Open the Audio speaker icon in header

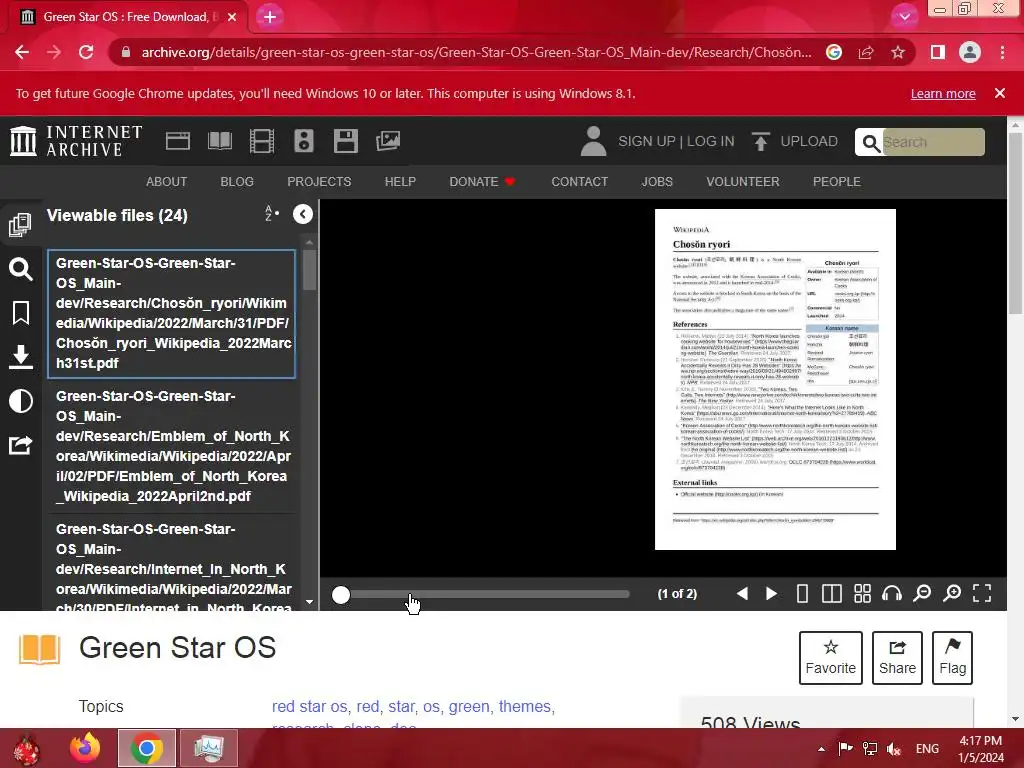(x=304, y=141)
